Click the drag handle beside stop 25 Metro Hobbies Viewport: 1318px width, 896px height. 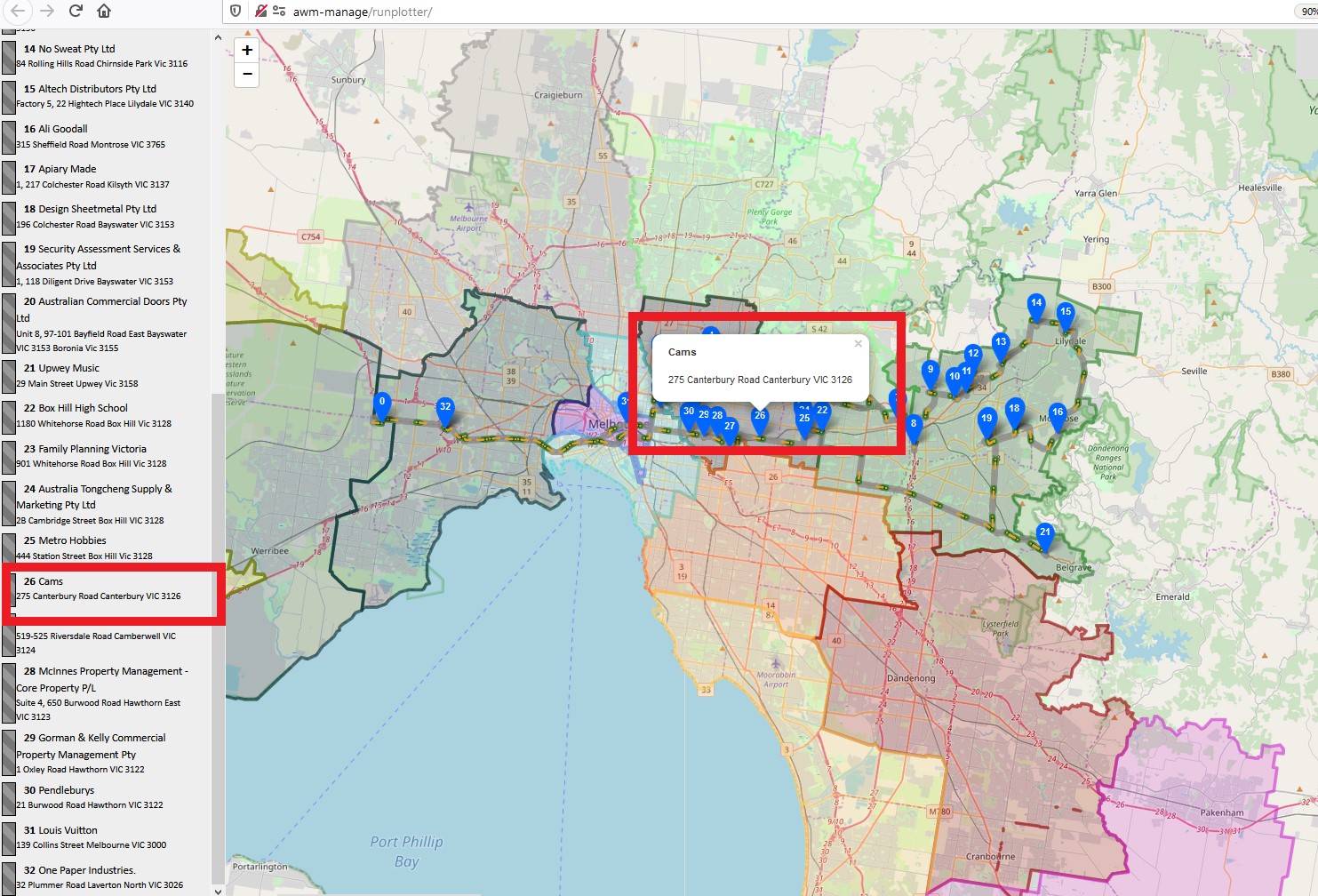click(x=9, y=548)
